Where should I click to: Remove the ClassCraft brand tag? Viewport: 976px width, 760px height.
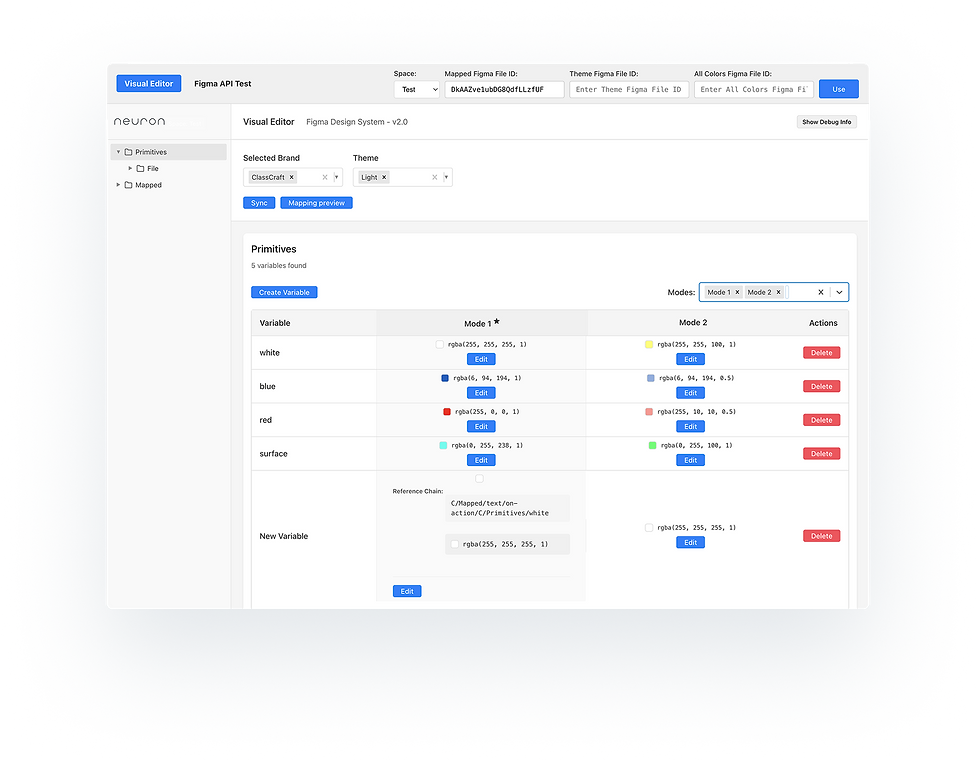292,177
